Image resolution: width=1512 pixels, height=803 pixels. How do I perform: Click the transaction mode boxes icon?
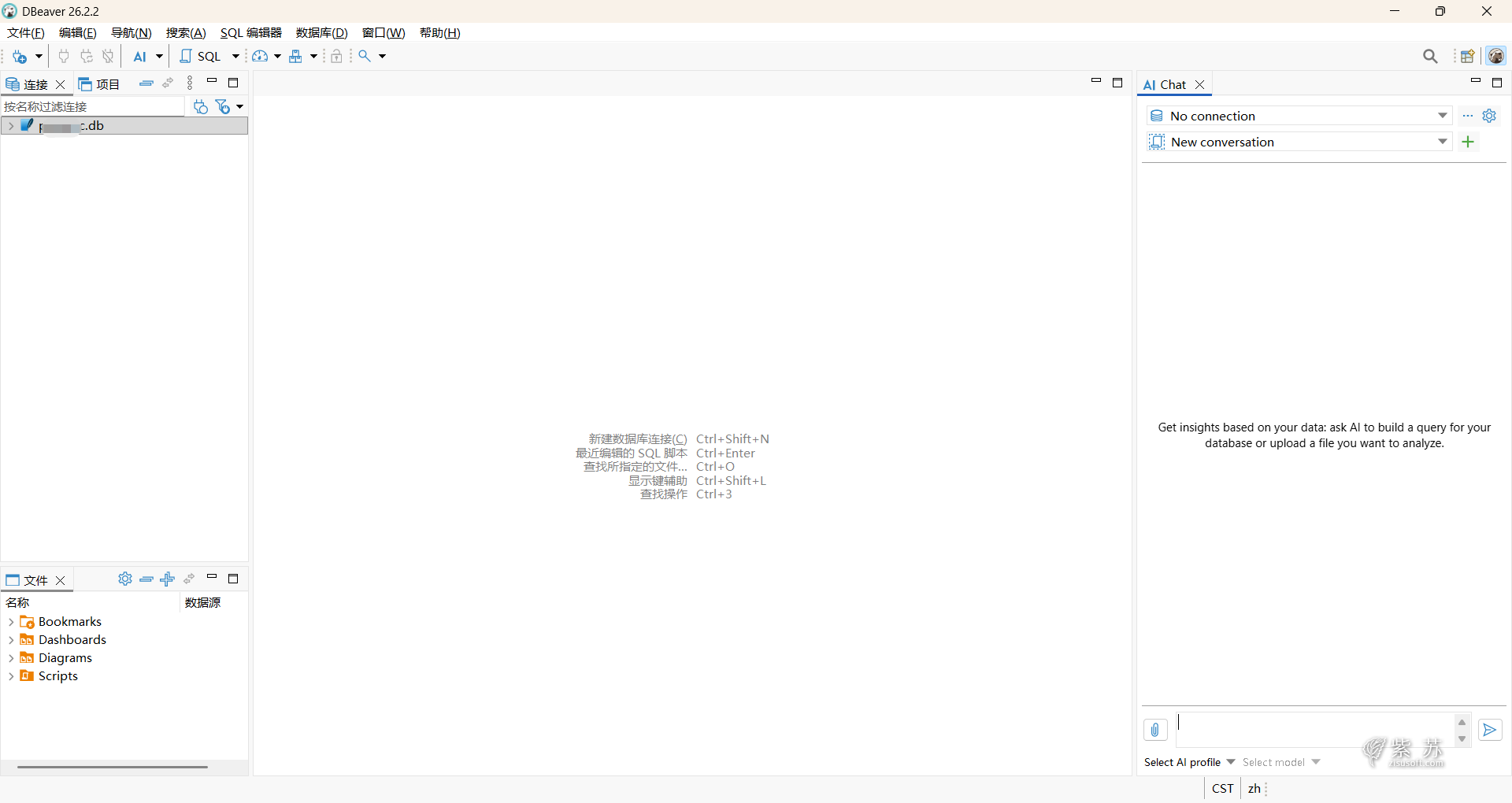[296, 57]
